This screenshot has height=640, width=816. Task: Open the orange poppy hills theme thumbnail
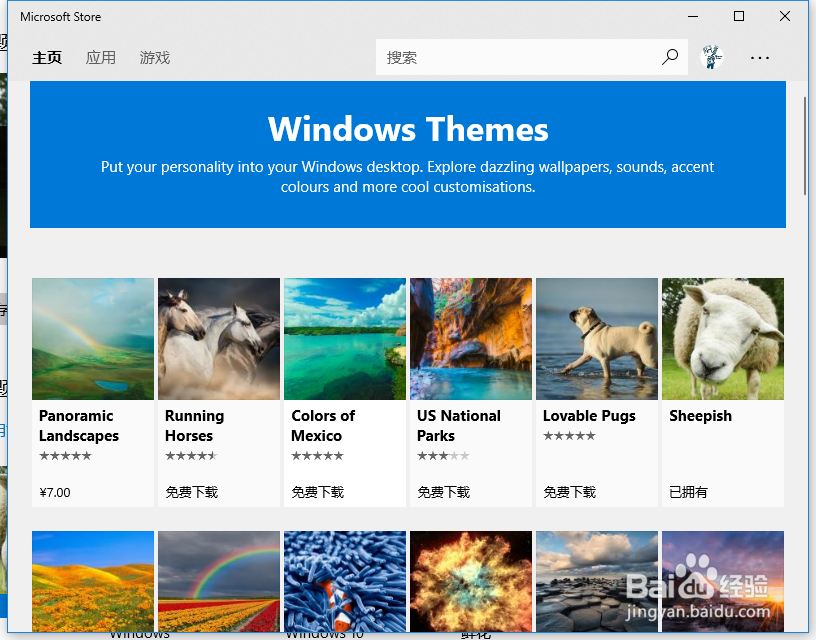(x=93, y=582)
